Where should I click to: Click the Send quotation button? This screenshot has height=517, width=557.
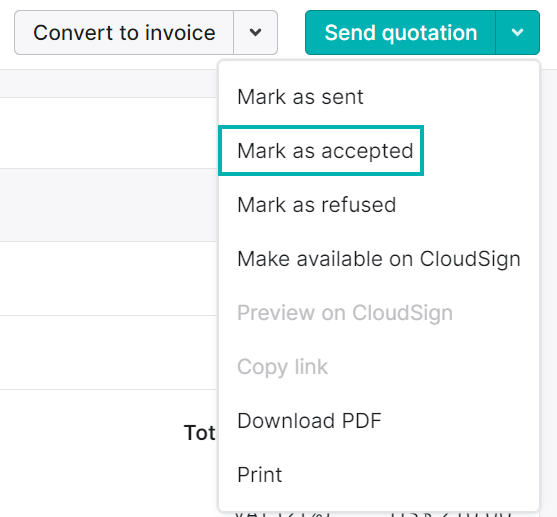[x=400, y=33]
